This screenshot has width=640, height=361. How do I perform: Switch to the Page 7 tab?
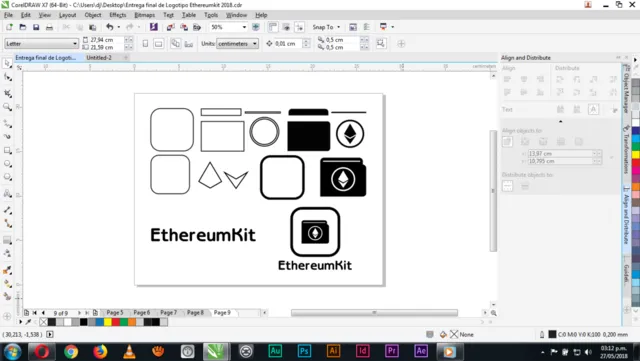pyautogui.click(x=169, y=312)
